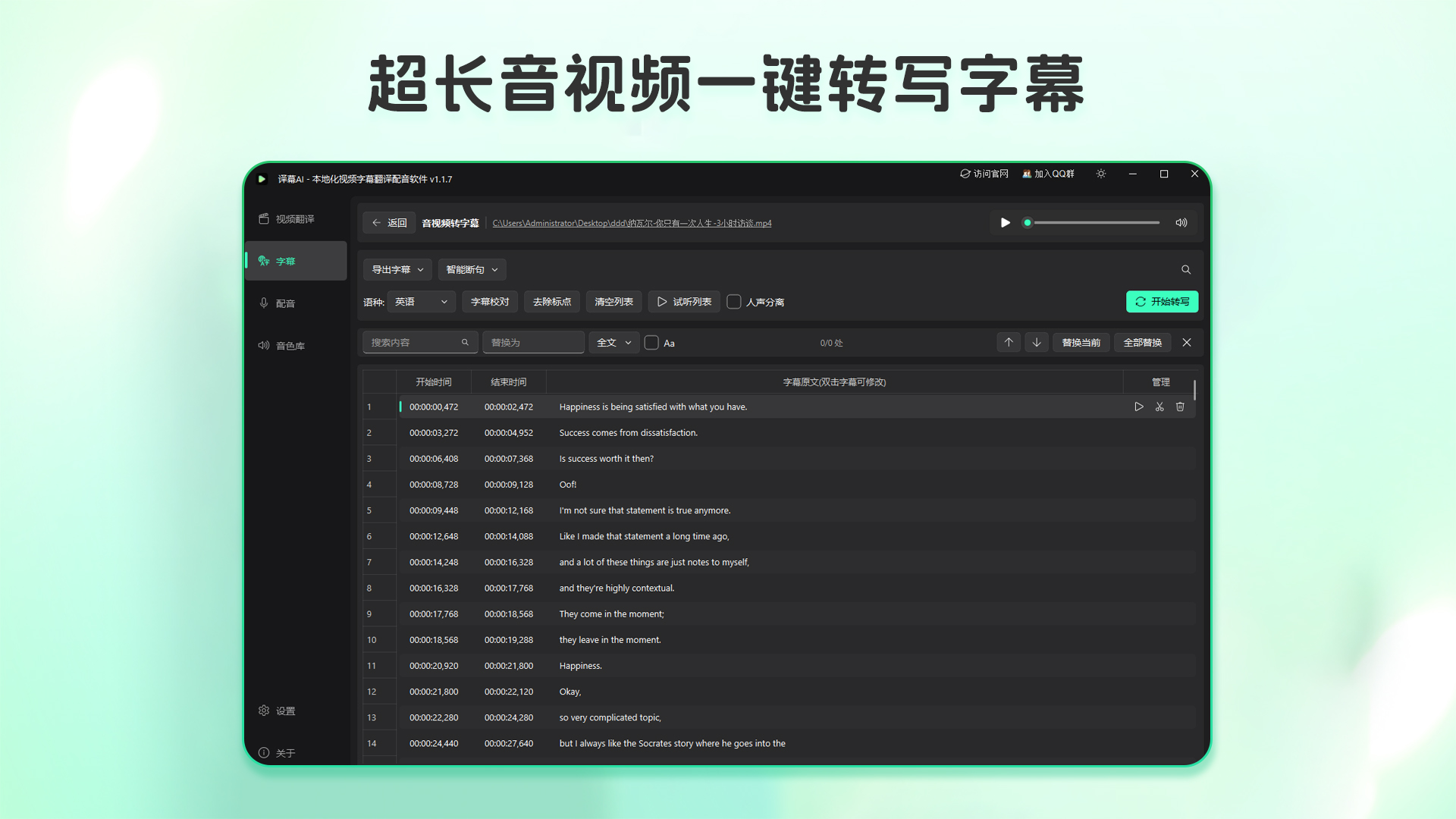
Task: Click start time 00:00:12,648
Action: [x=434, y=536]
